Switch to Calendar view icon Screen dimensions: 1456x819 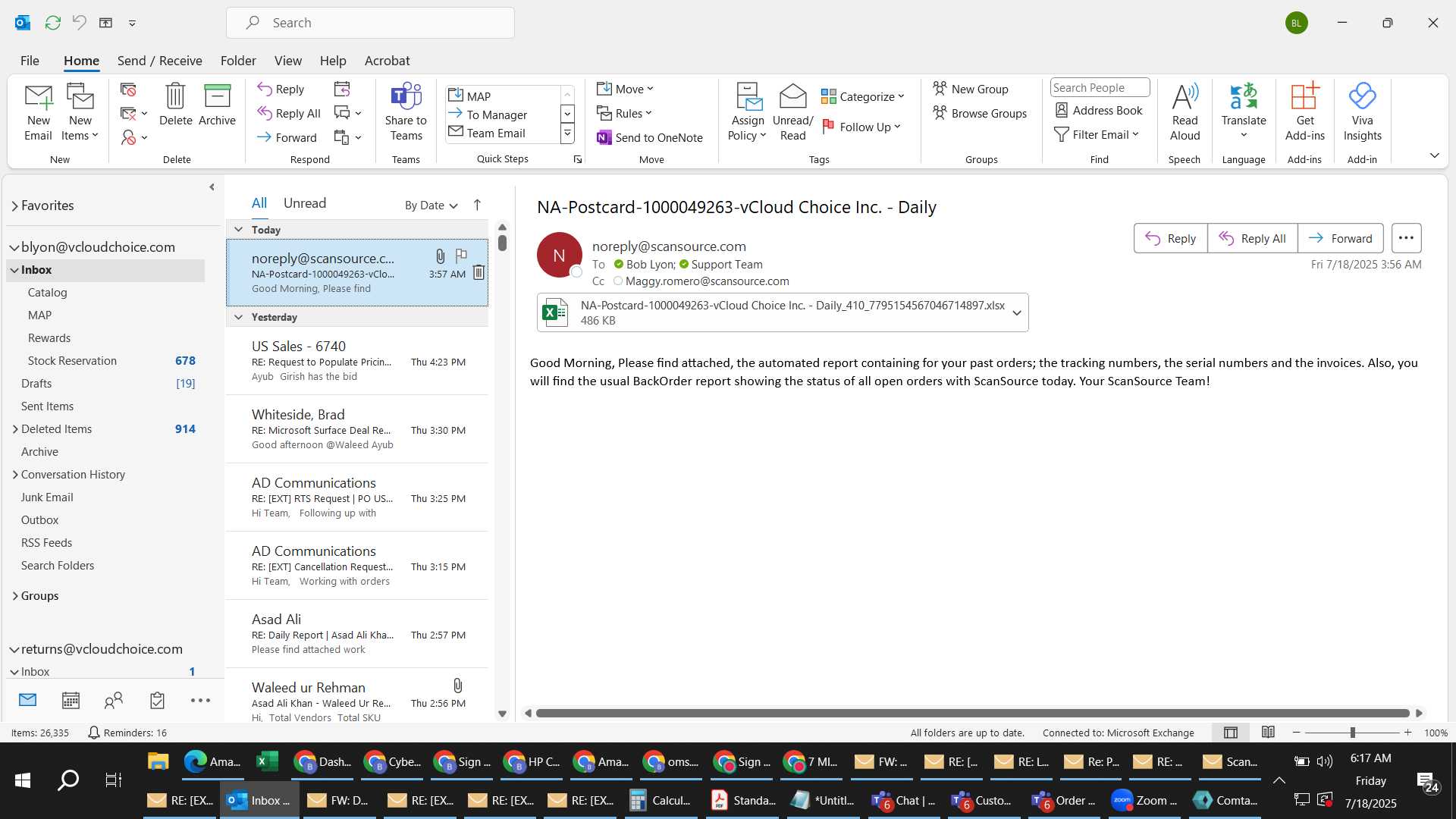point(71,700)
